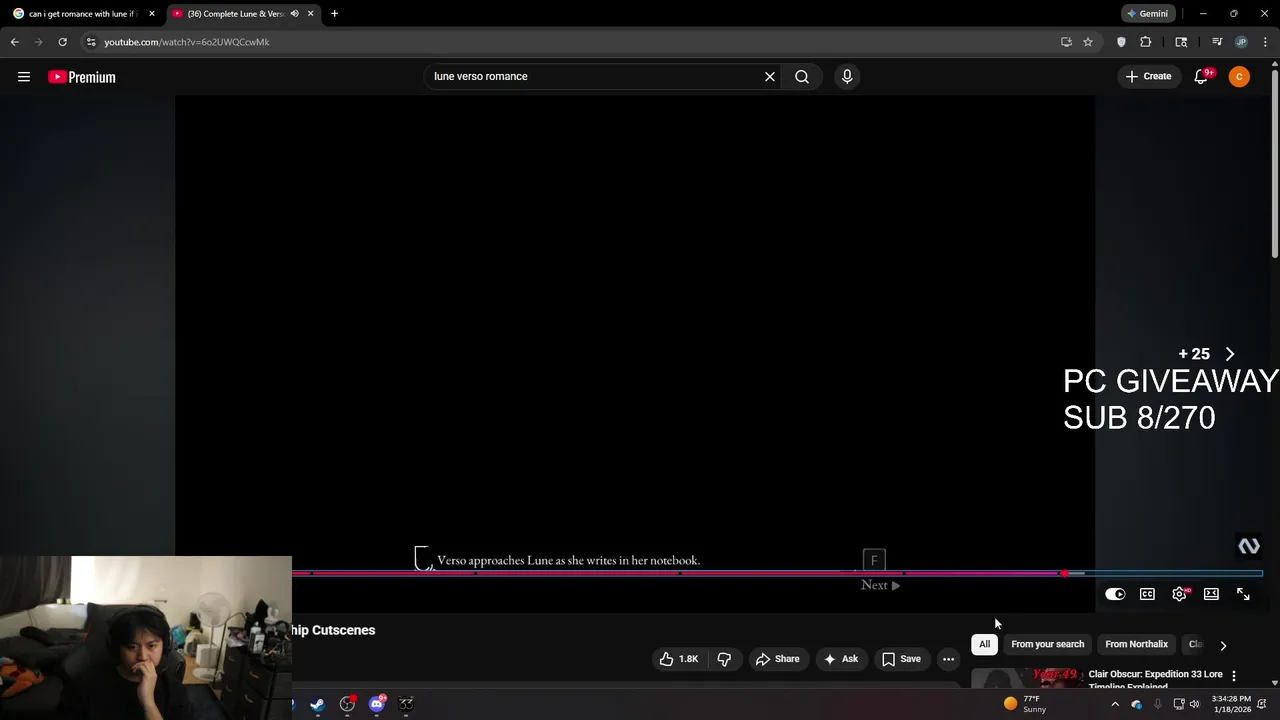
Task: Like the video with 1.8K likes
Action: point(679,659)
